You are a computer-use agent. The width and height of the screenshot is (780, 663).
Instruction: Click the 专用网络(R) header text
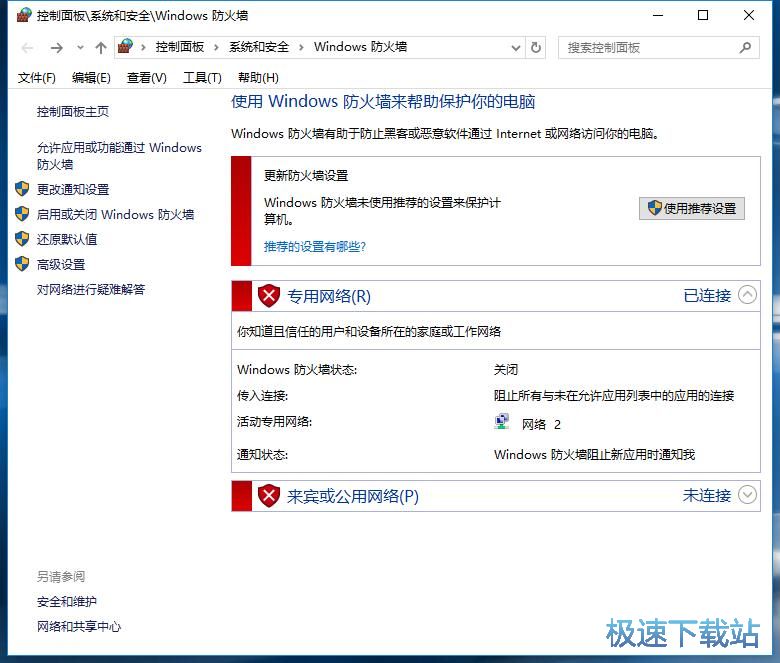coord(329,296)
